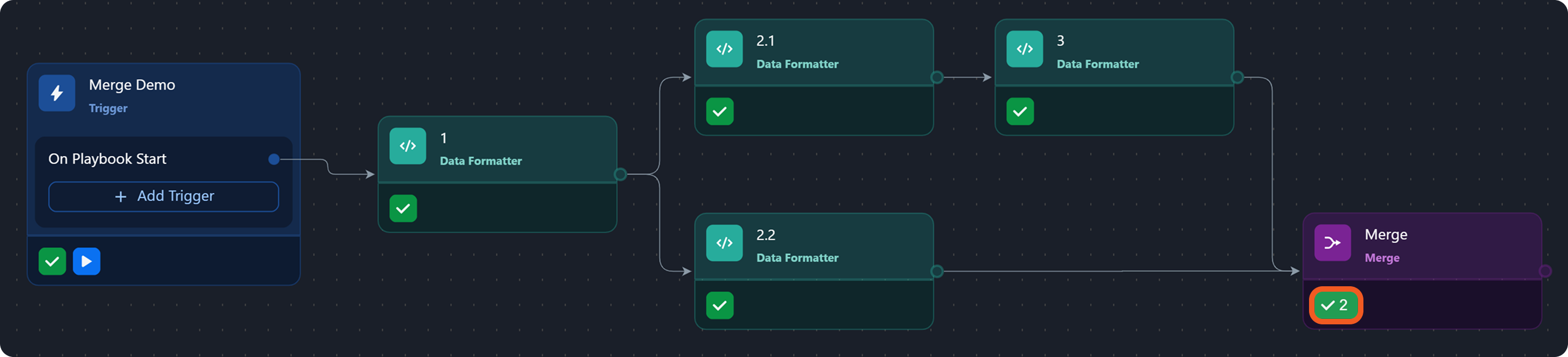Click the Add Trigger button
The image size is (1568, 357).
coord(164,196)
